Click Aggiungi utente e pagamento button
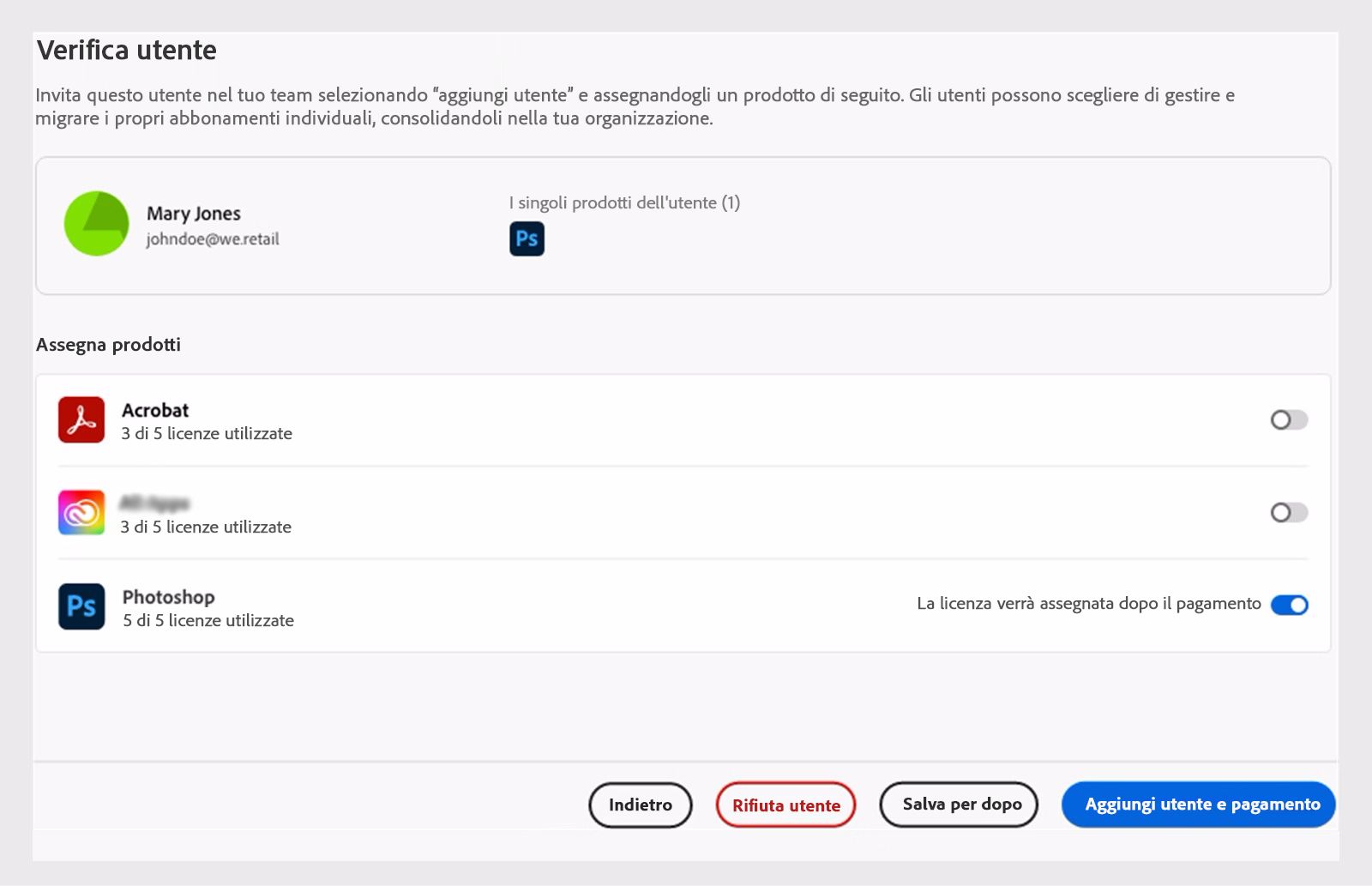The image size is (1372, 886). tap(1199, 805)
